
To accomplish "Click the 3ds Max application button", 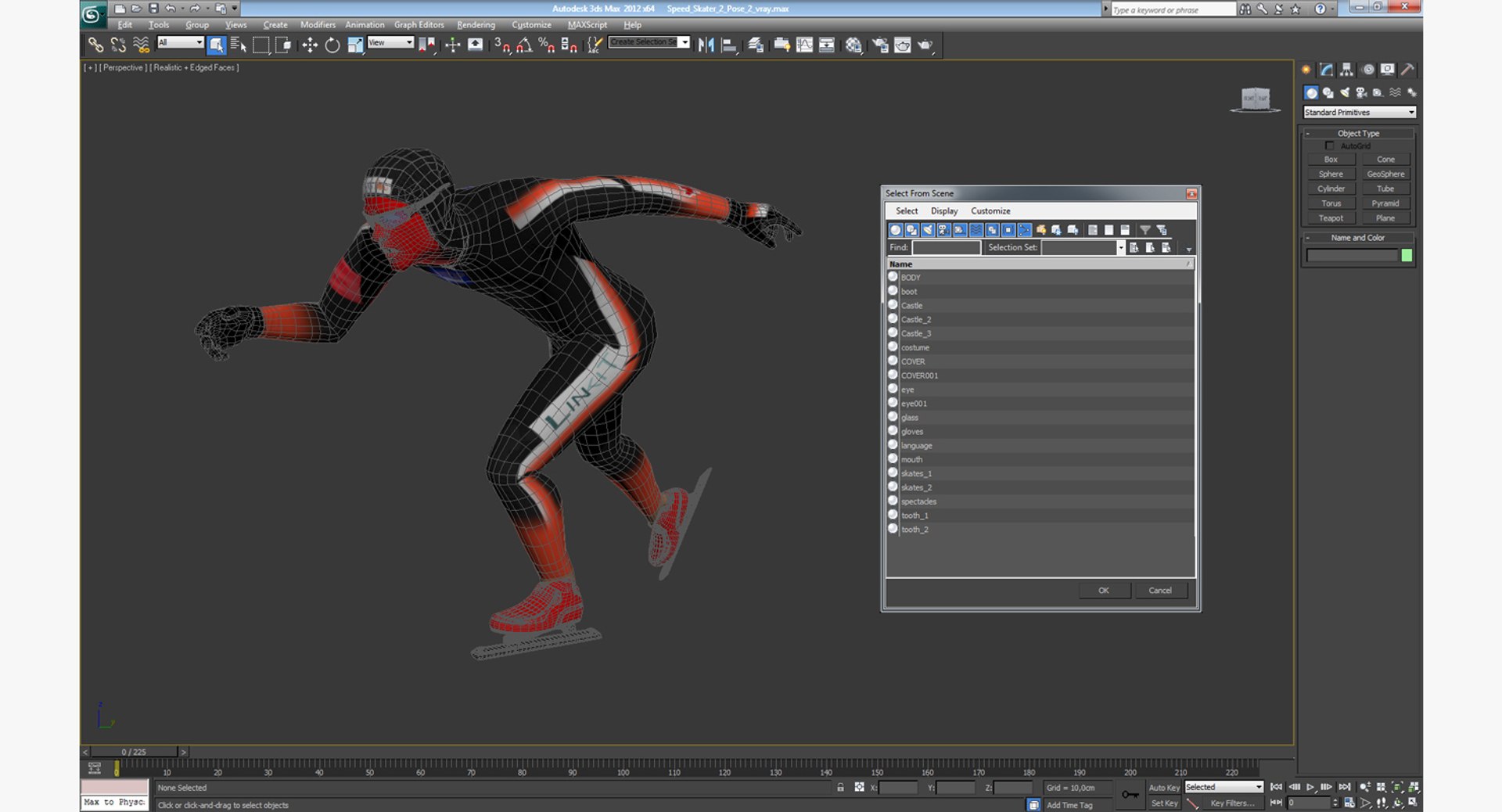I will tap(92, 14).
